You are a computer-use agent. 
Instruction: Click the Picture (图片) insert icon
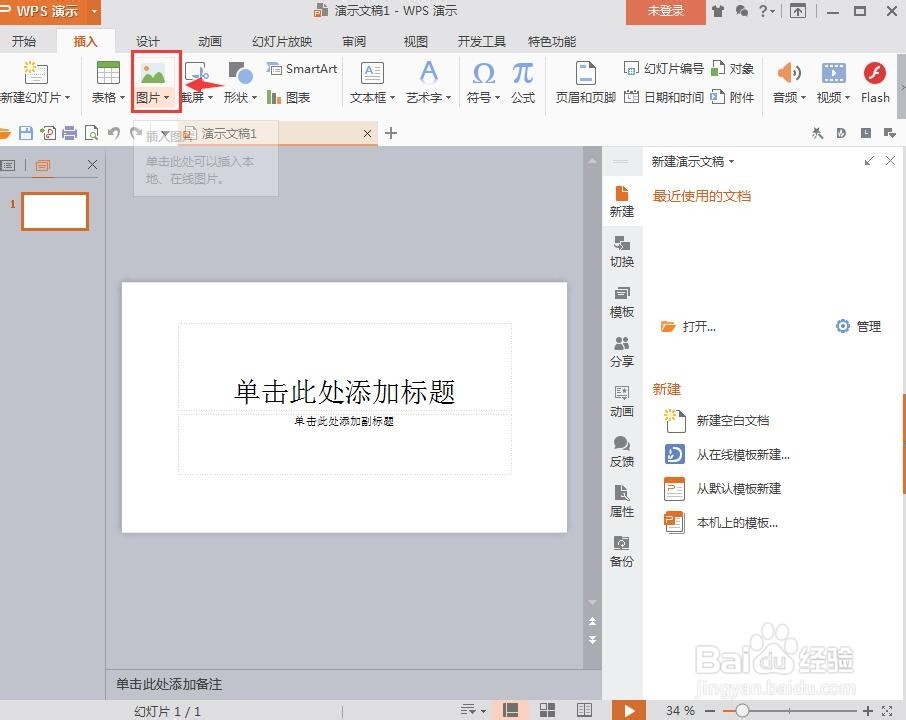click(153, 73)
